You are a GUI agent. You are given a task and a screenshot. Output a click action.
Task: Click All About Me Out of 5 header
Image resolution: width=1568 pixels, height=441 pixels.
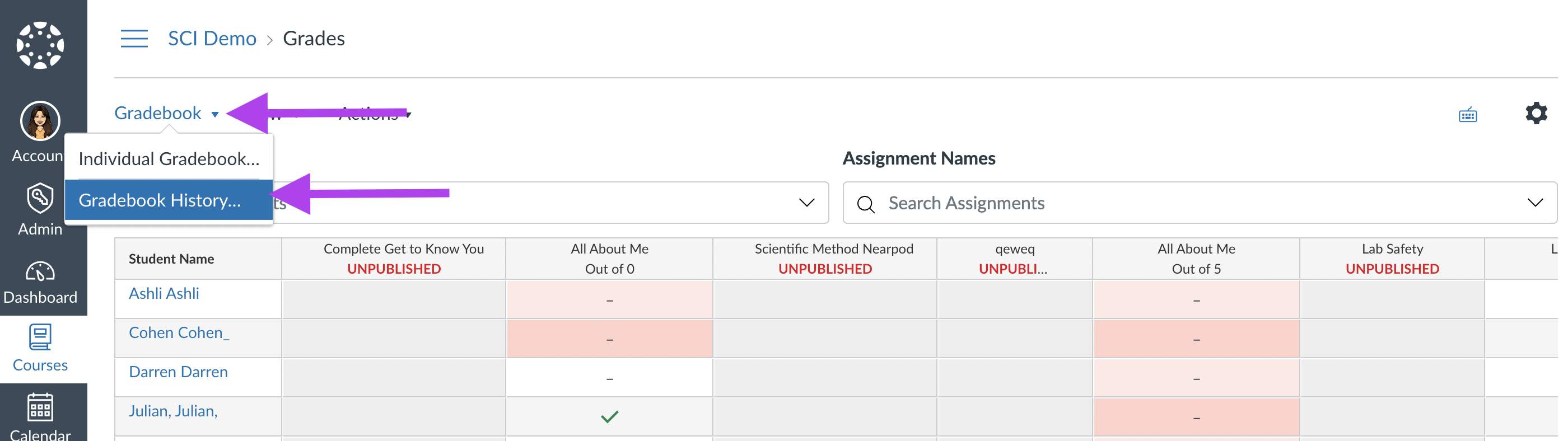(x=1196, y=259)
